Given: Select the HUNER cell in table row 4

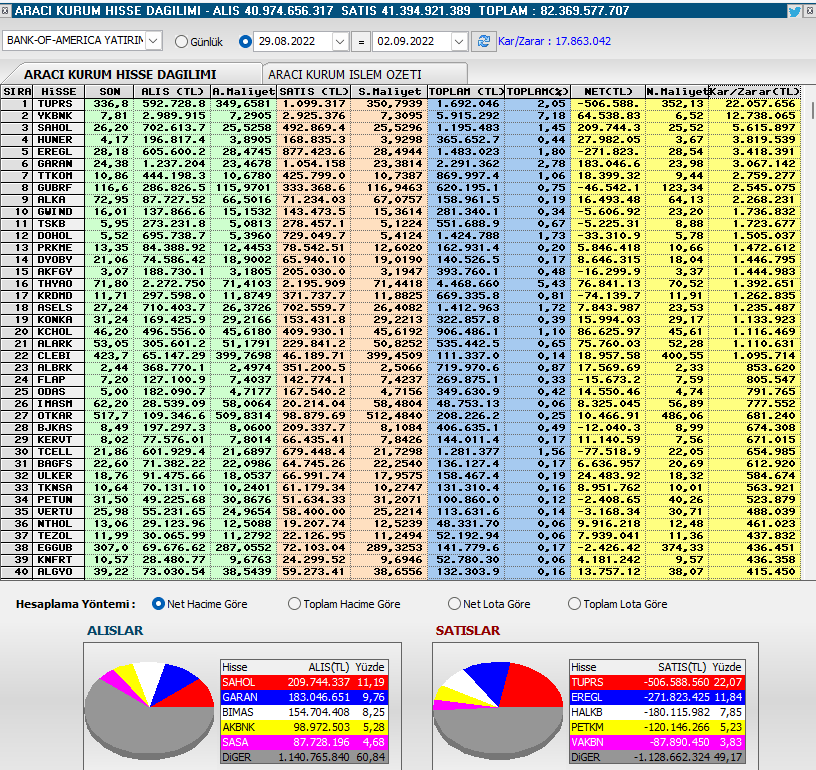Looking at the screenshot, I should coord(59,139).
